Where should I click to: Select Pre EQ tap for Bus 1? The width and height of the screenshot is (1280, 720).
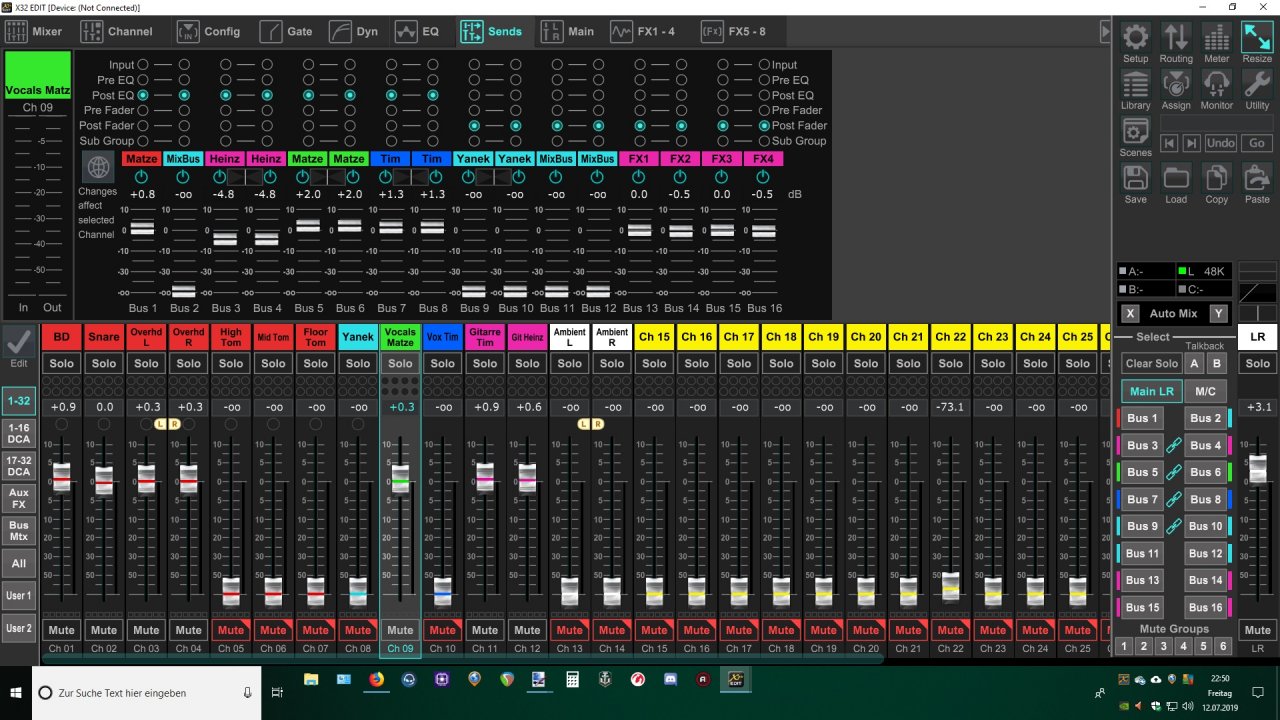point(143,80)
